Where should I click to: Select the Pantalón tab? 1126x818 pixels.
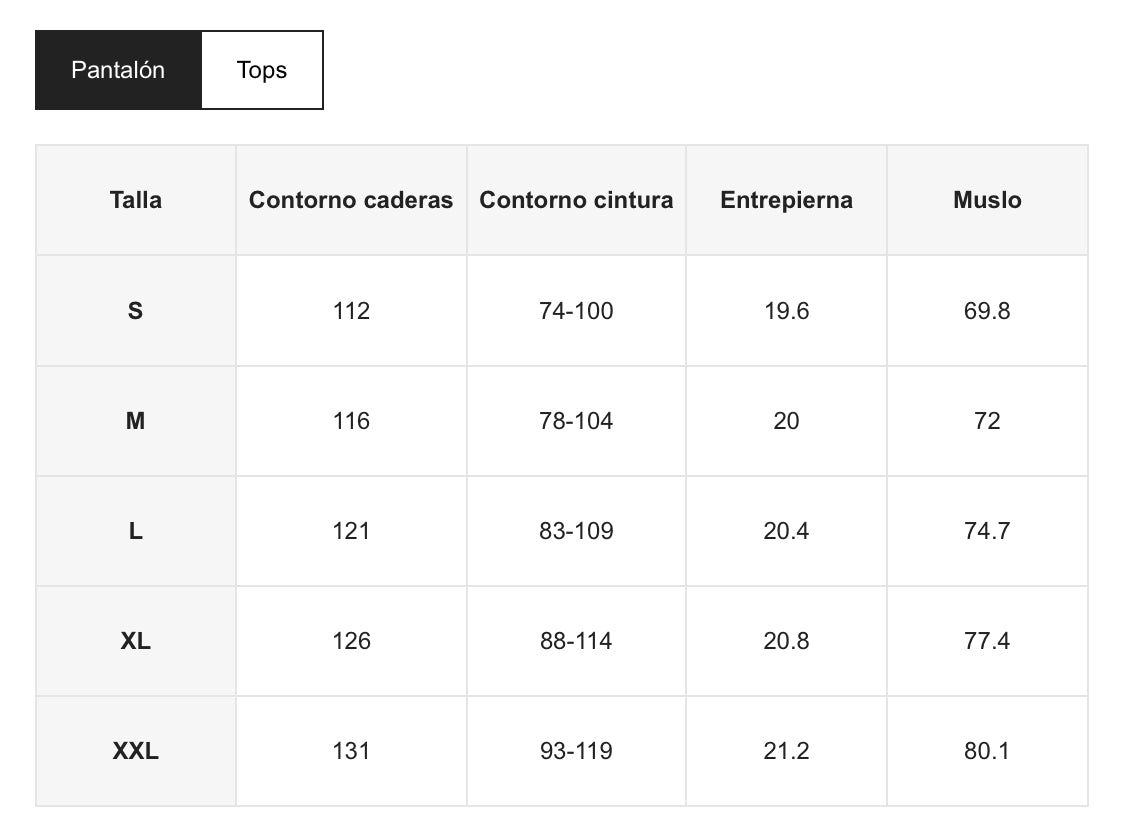coord(118,70)
